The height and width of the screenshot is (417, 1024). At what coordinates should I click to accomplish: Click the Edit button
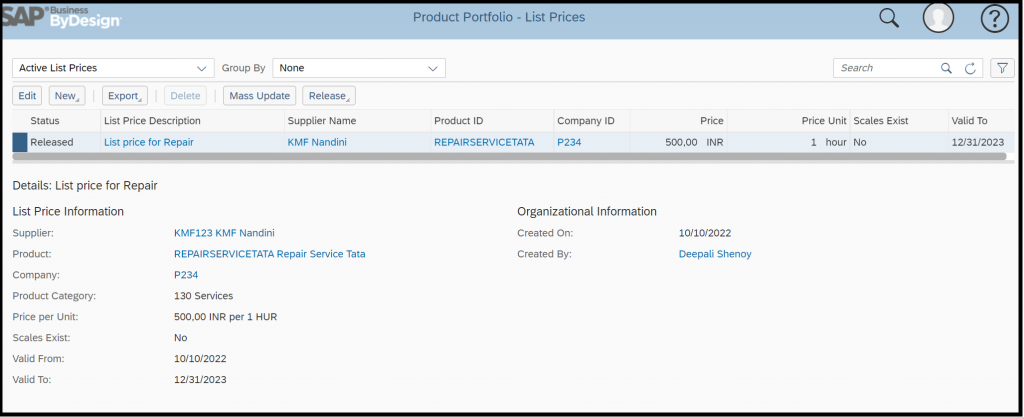tap(27, 96)
